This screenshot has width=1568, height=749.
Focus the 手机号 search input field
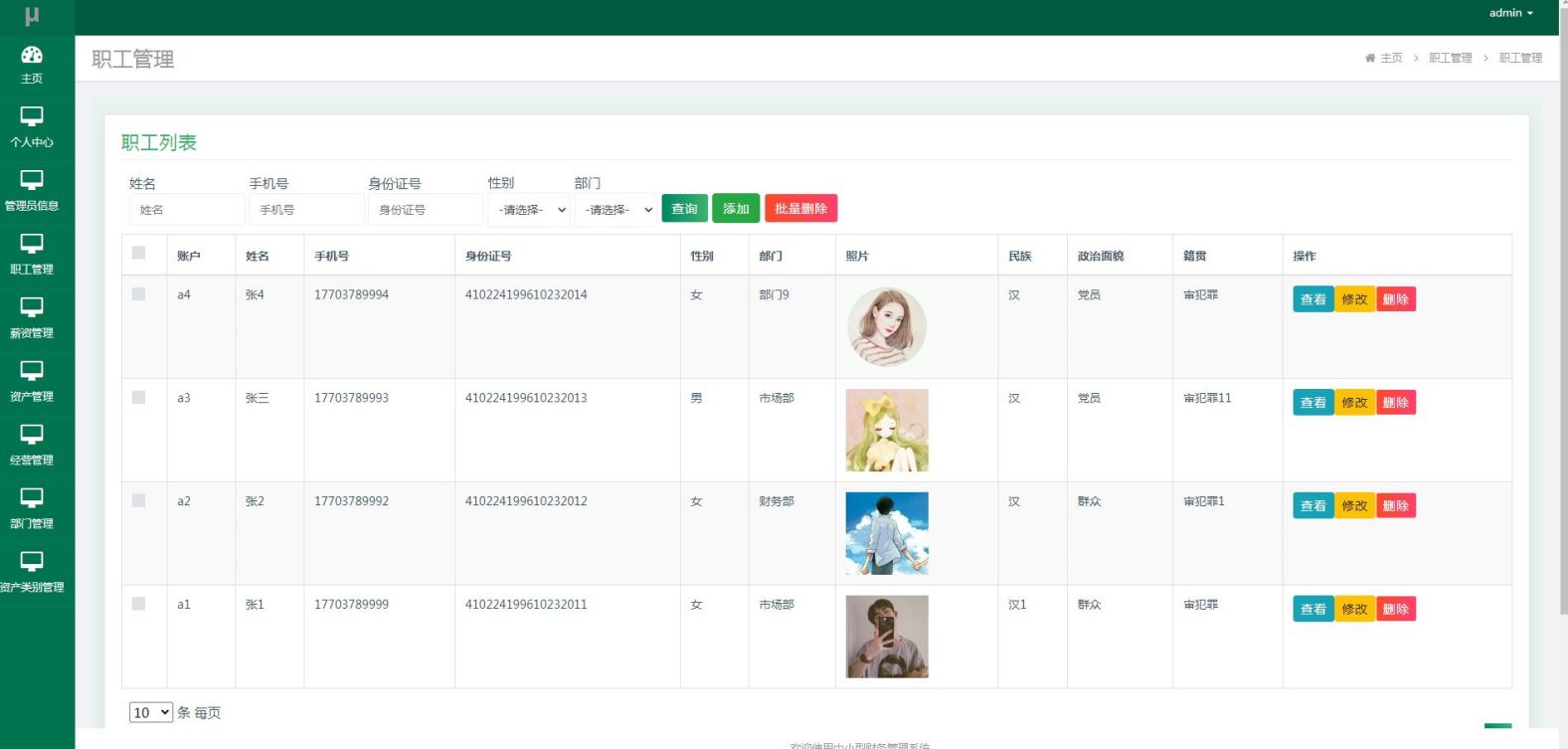click(306, 210)
